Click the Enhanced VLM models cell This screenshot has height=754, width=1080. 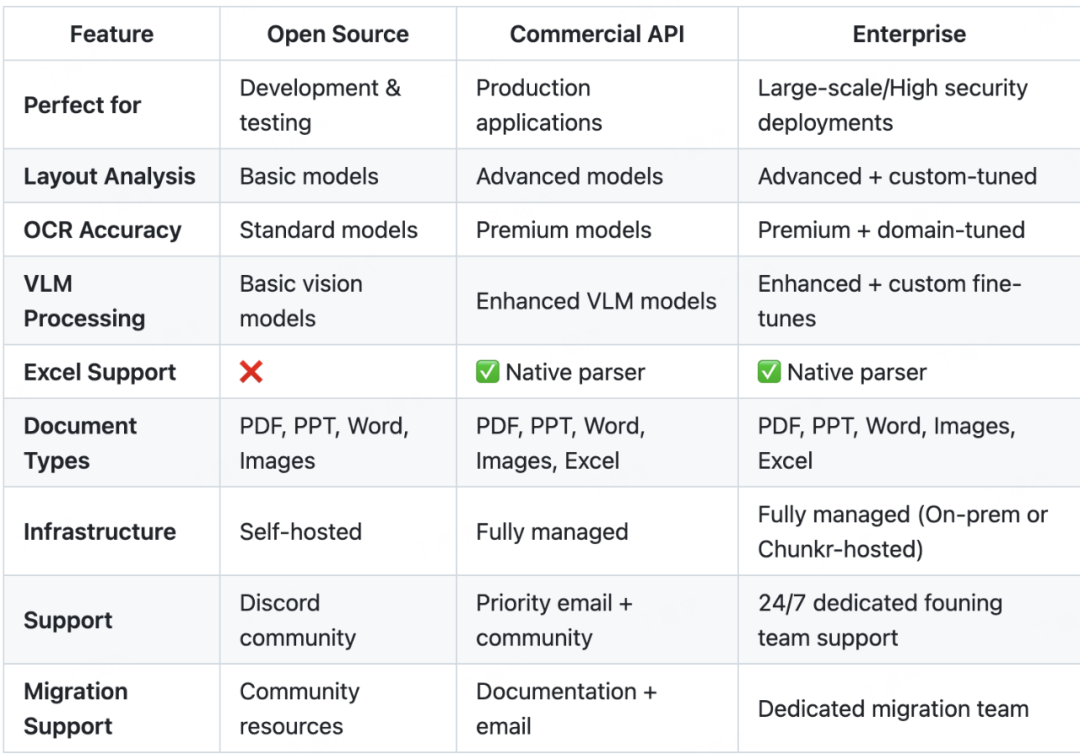pos(596,301)
